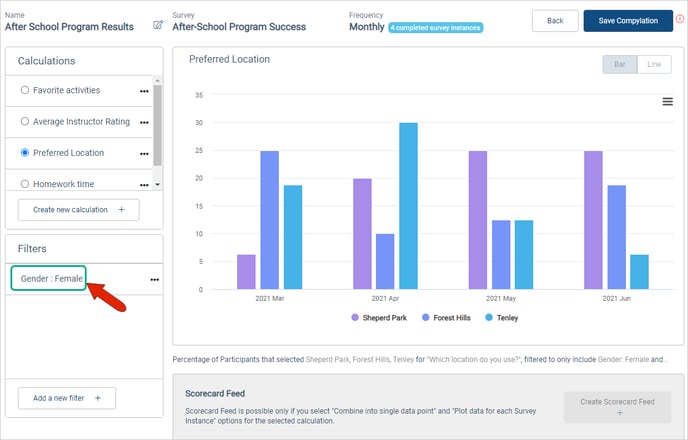Viewport: 688px width, 440px height.
Task: Click the red info icon near Save
Action: pos(681,19)
